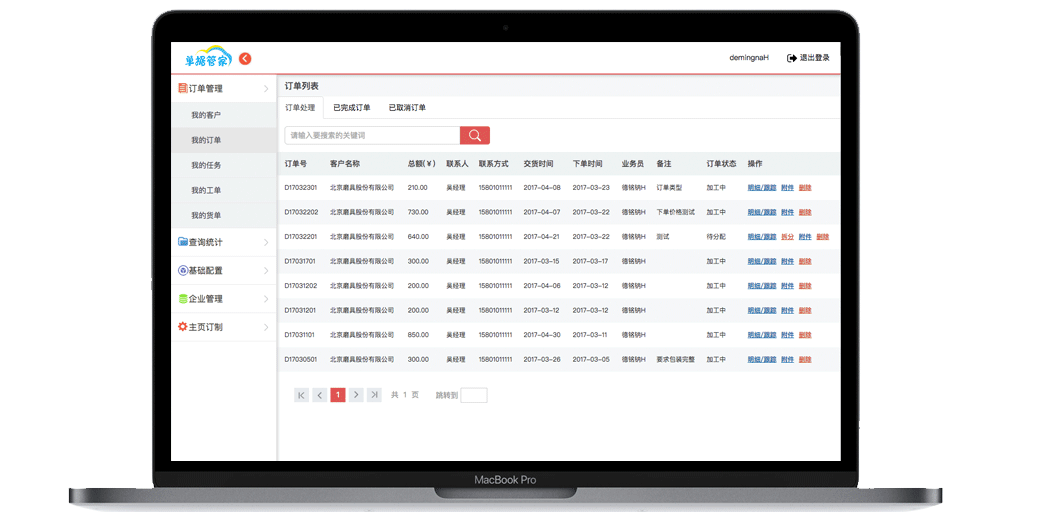Open 明细/跟踪 for order D17032202
The height and width of the screenshot is (531, 1046).
coord(762,212)
